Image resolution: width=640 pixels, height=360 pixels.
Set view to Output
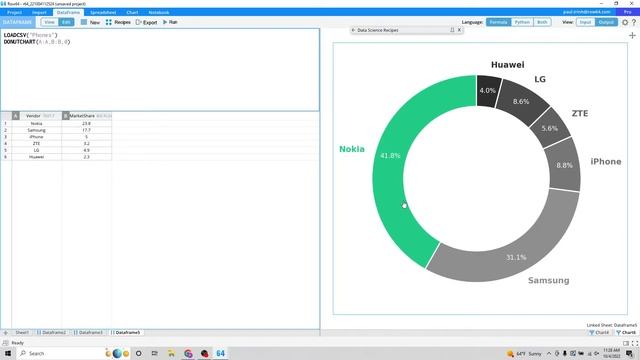606,22
